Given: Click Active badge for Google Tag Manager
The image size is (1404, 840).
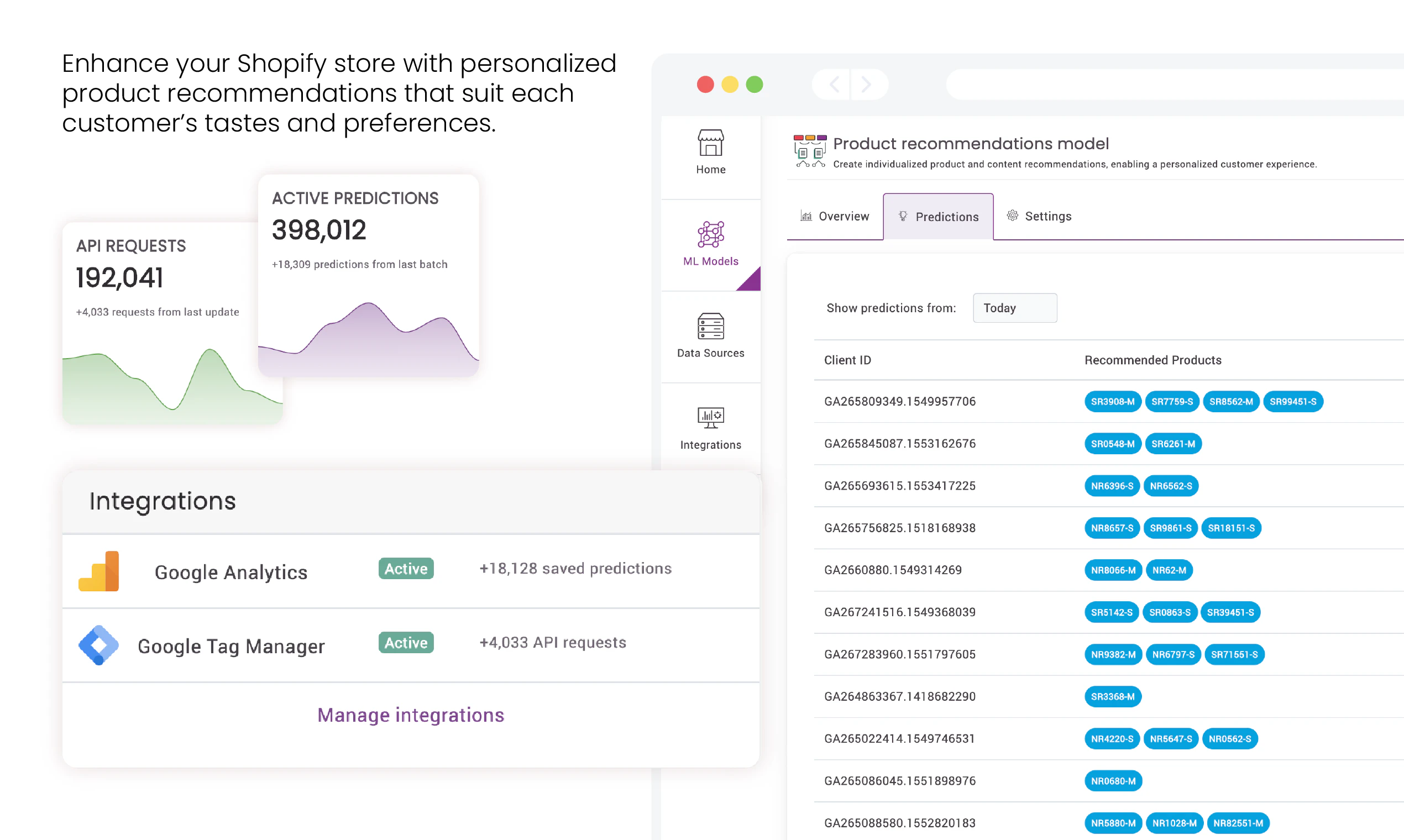Looking at the screenshot, I should pos(406,643).
